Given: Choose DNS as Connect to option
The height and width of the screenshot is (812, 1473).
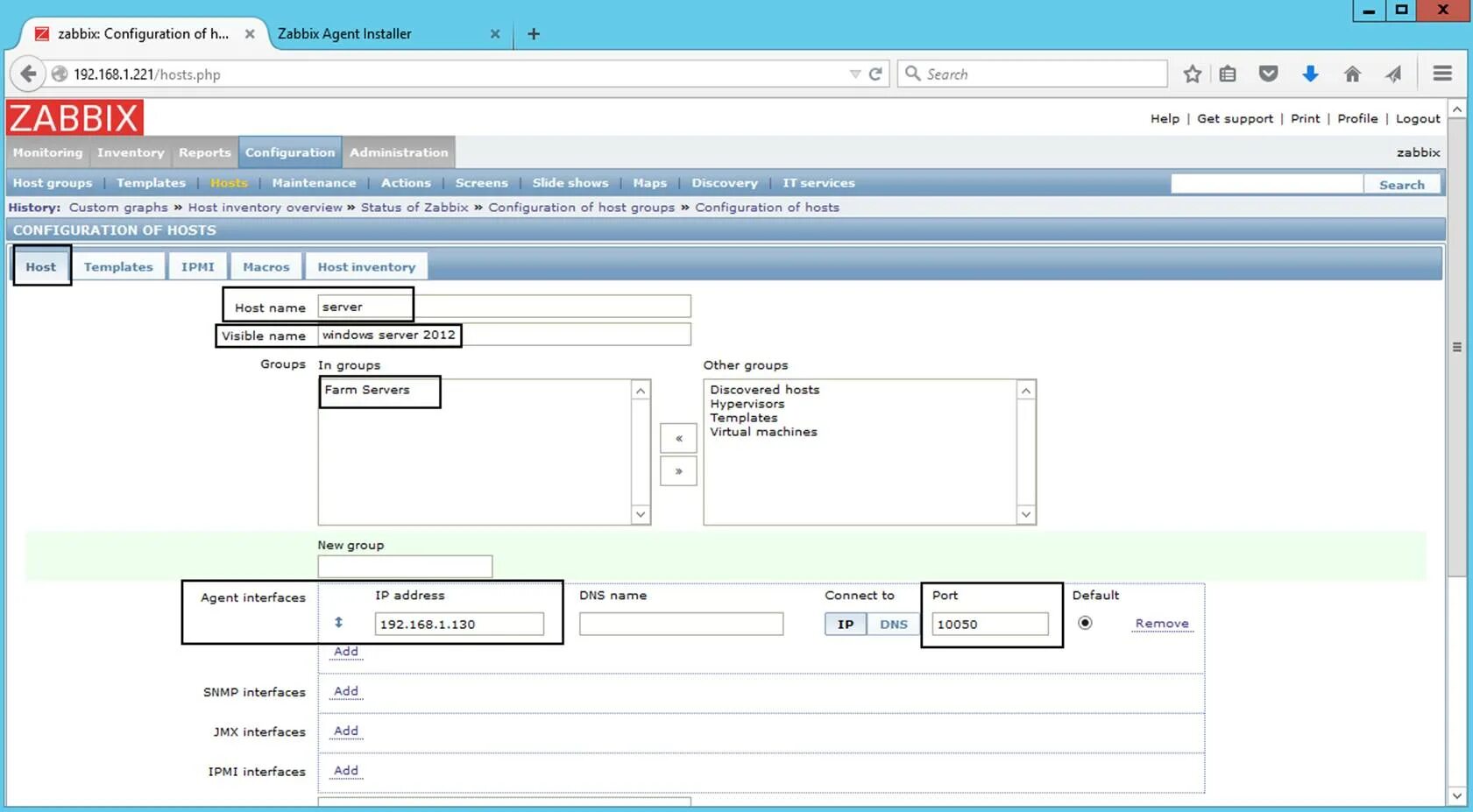Looking at the screenshot, I should click(x=893, y=624).
